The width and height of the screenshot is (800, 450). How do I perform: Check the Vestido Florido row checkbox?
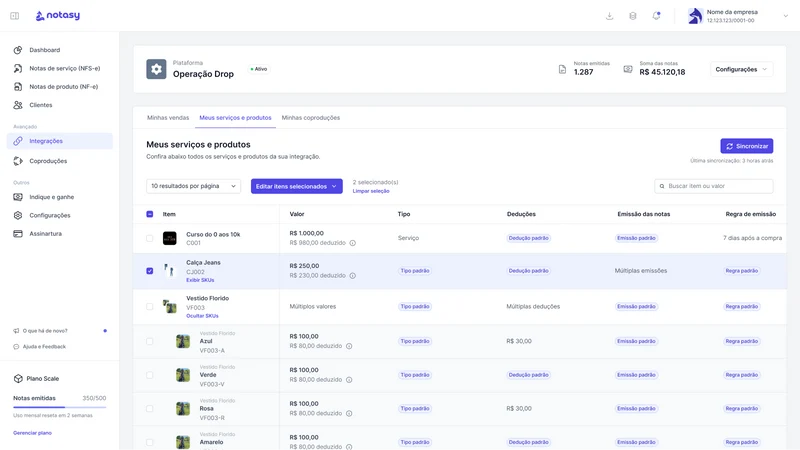click(149, 307)
